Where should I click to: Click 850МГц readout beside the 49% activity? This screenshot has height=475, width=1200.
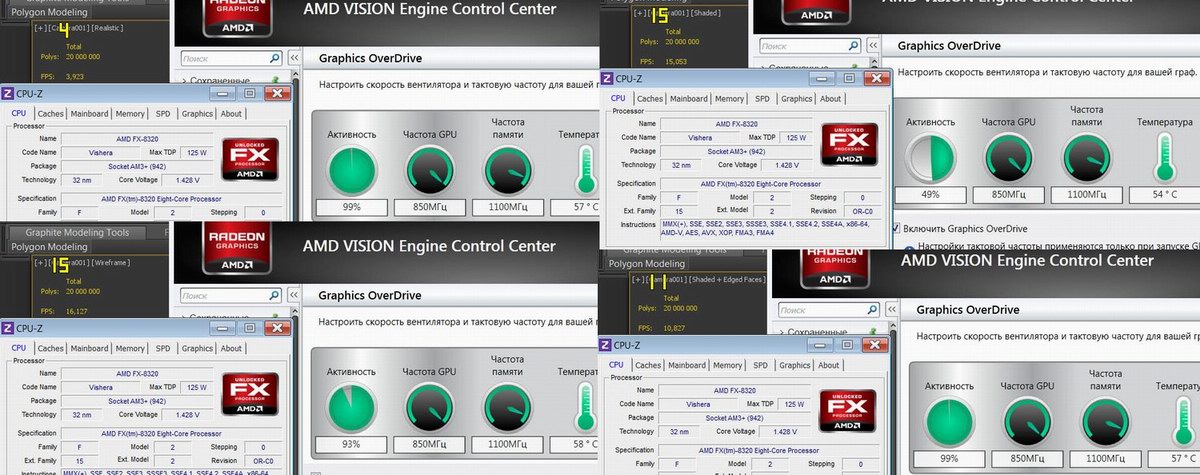pos(1010,196)
